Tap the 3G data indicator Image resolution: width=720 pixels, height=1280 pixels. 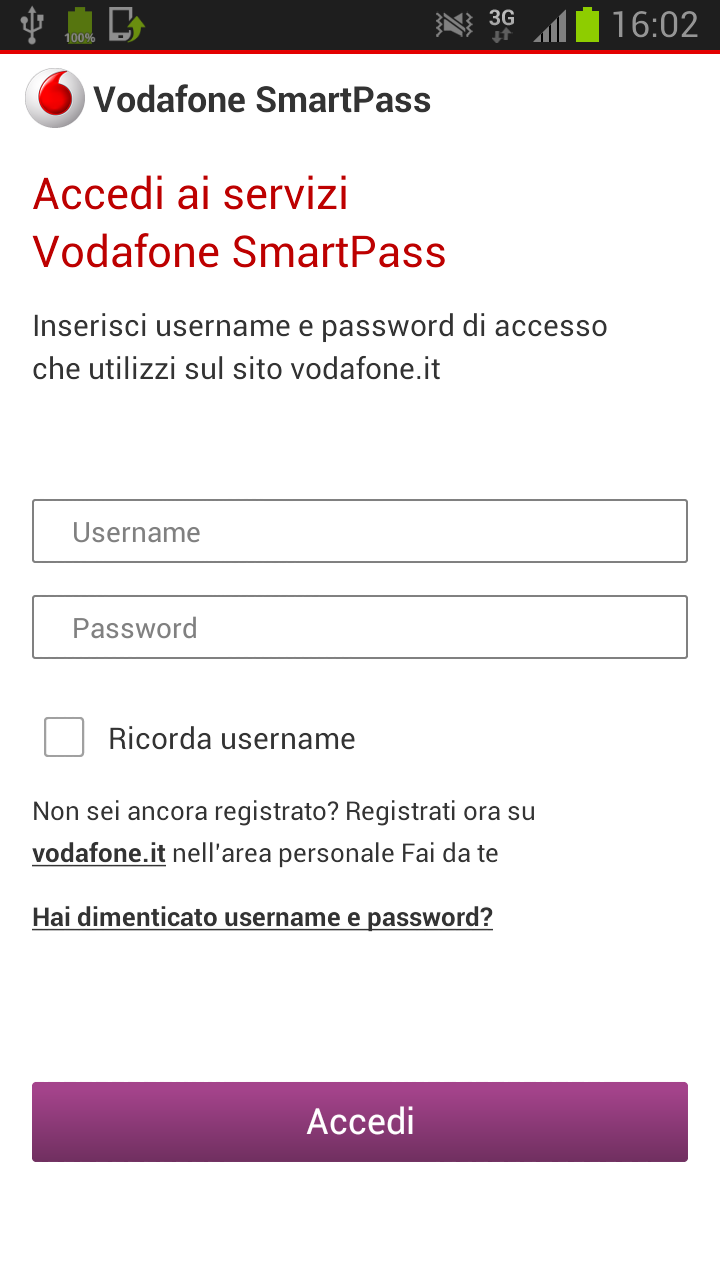pyautogui.click(x=501, y=24)
